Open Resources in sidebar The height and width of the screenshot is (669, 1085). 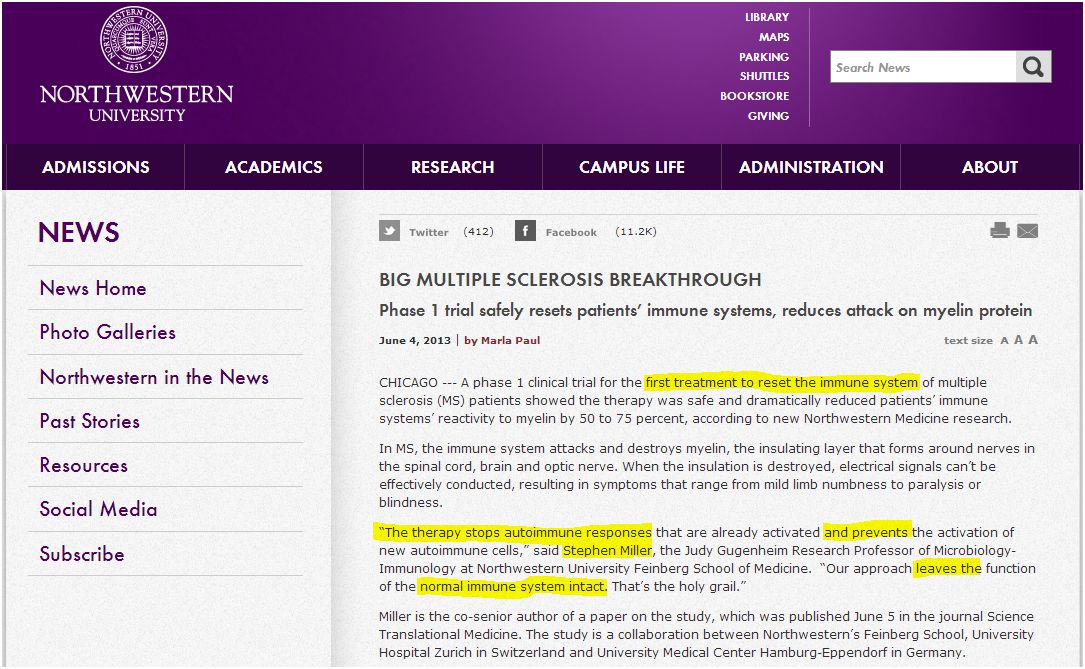coord(84,465)
